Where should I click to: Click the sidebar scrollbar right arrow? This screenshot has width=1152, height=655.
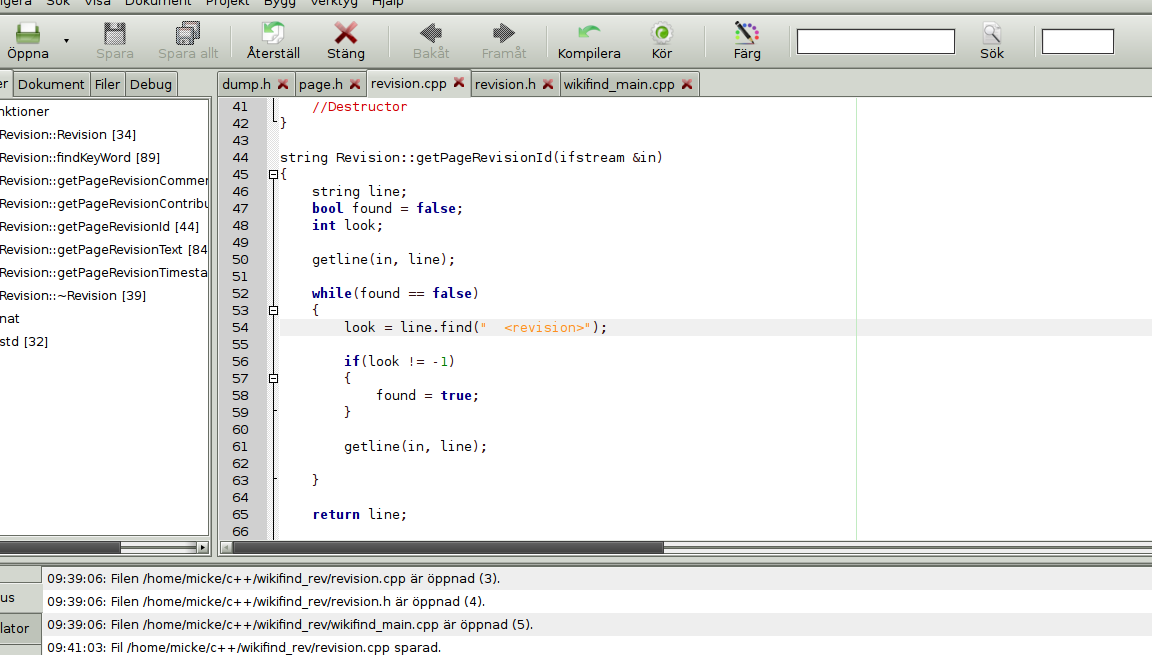click(202, 547)
